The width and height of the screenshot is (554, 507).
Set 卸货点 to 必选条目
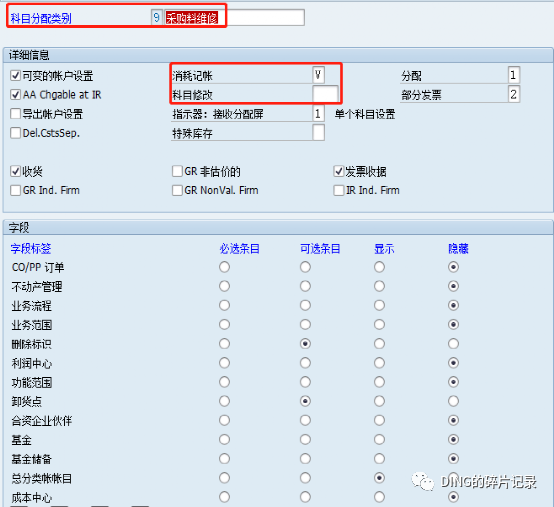[224, 401]
